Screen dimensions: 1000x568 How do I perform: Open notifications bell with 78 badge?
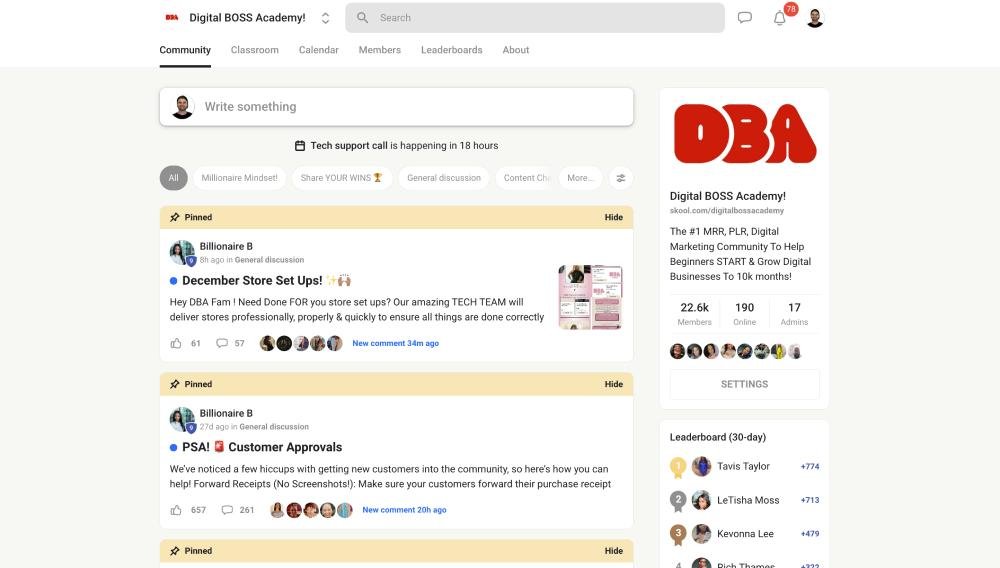point(779,18)
